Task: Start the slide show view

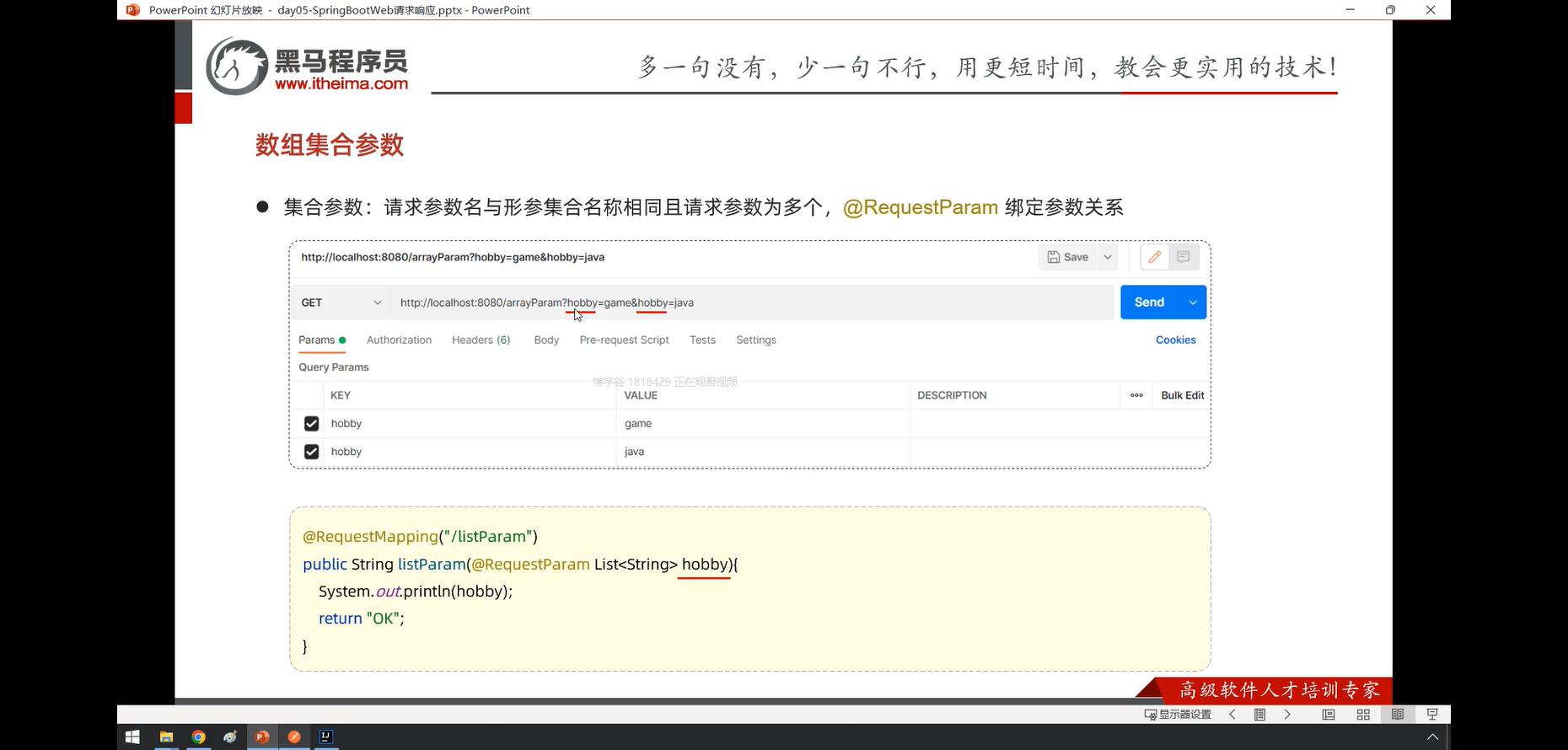Action: [1432, 715]
